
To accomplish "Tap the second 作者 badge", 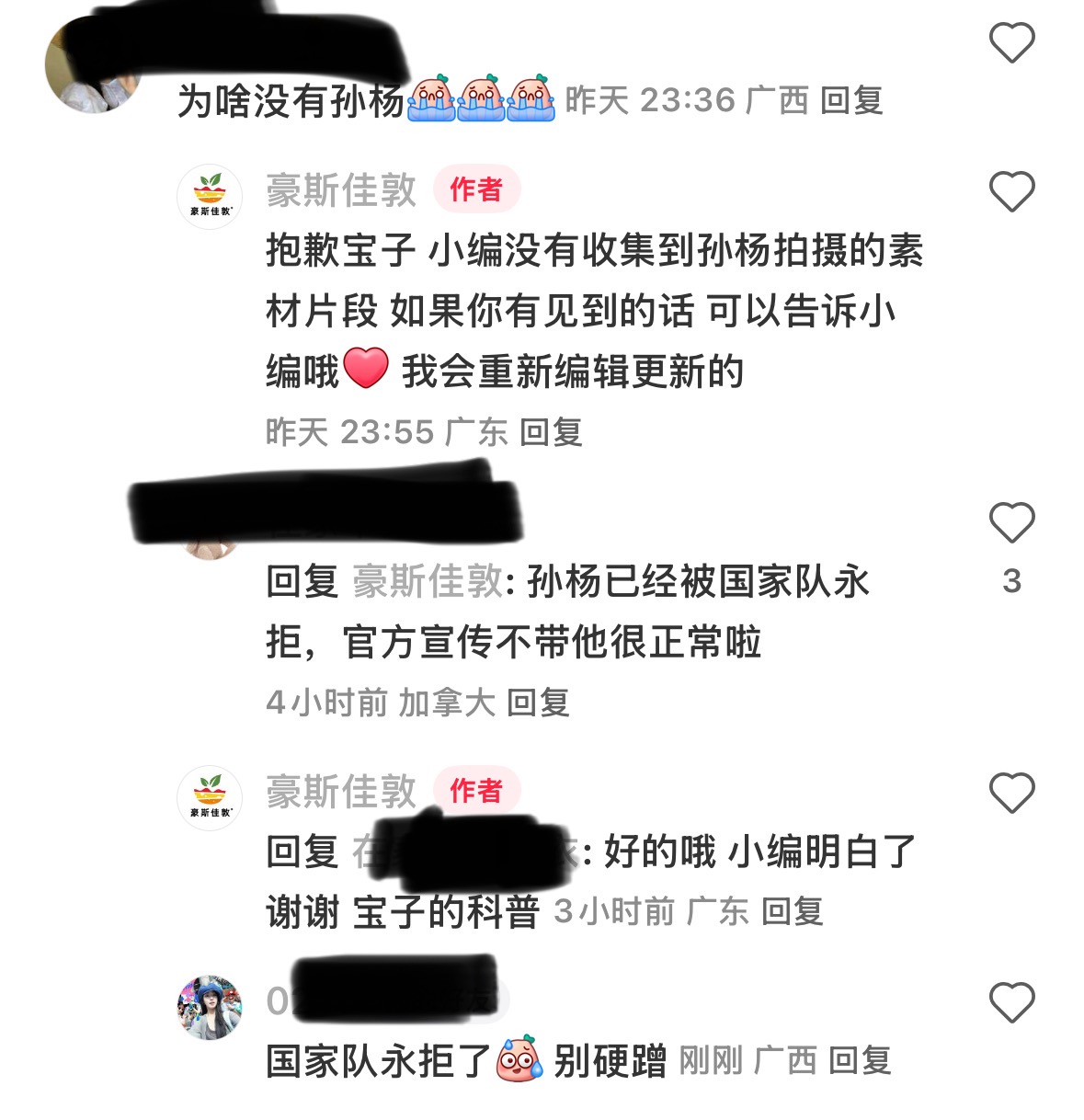I will click(x=476, y=790).
